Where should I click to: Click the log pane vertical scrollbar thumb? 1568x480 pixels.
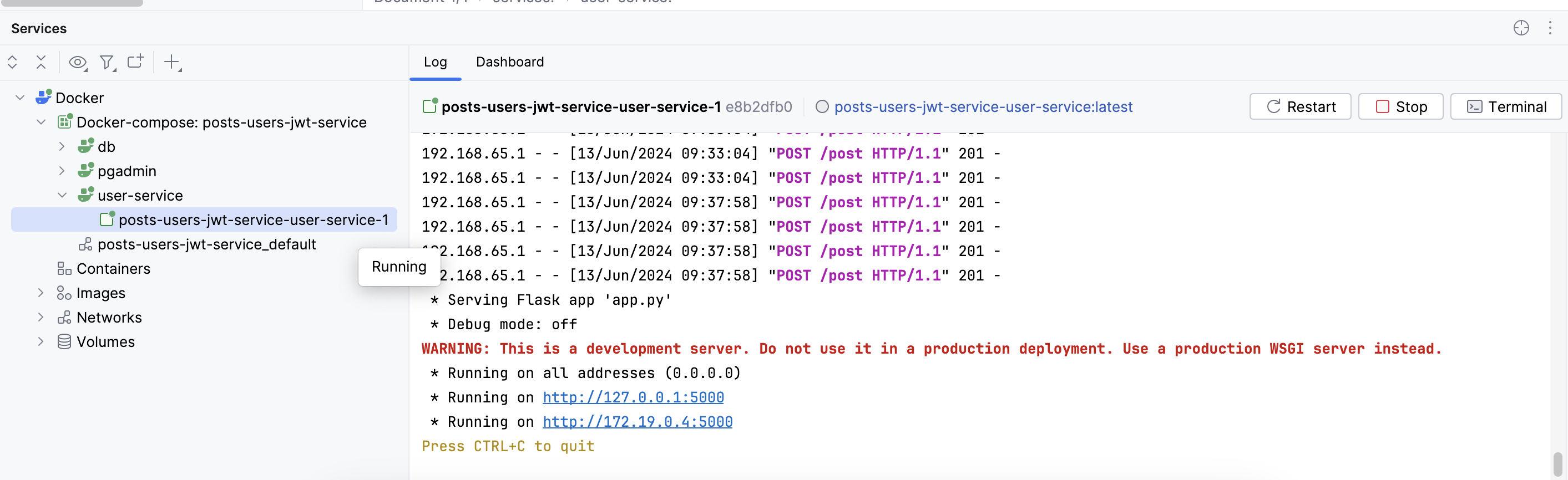click(1557, 464)
